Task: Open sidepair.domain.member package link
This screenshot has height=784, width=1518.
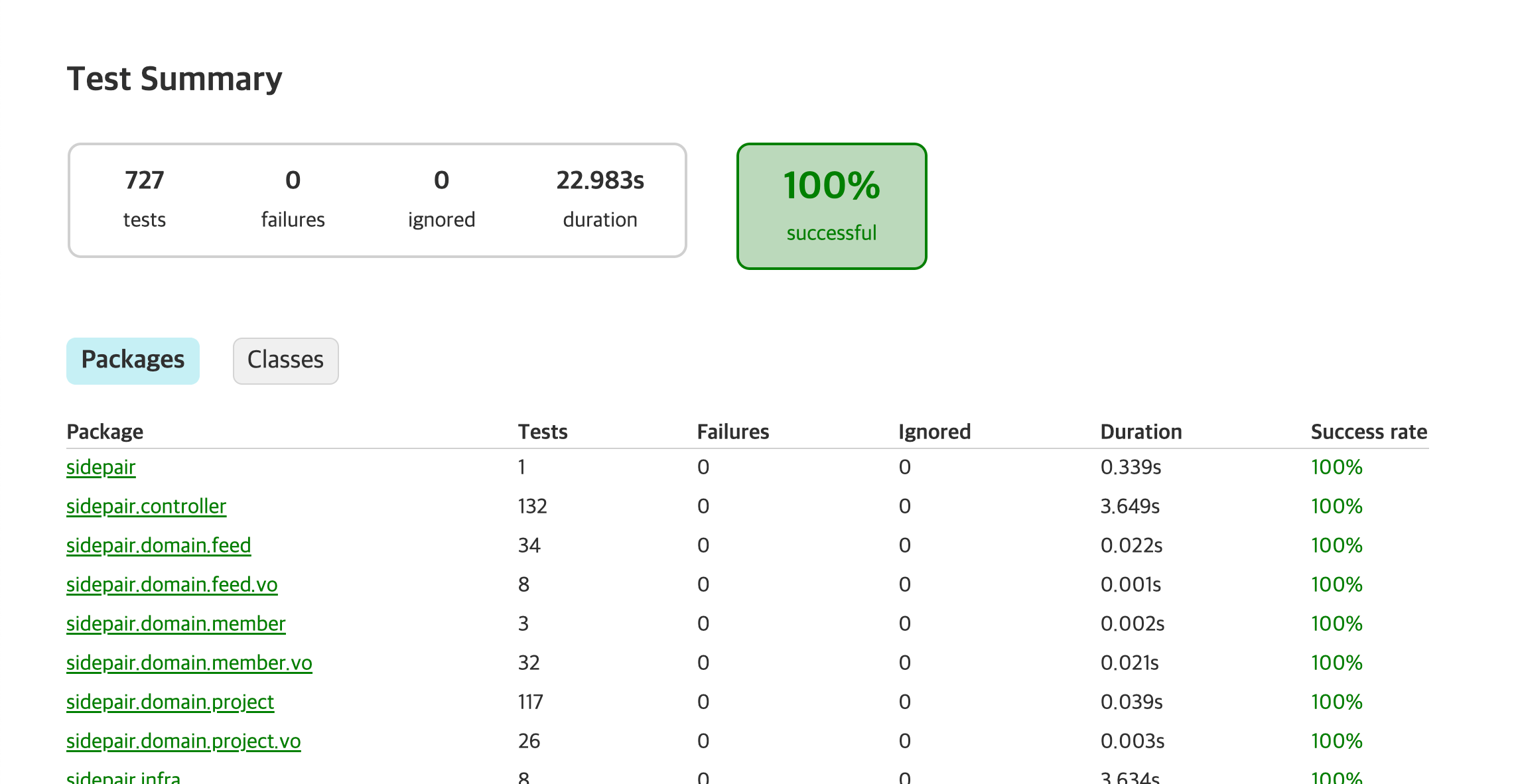Action: [176, 623]
